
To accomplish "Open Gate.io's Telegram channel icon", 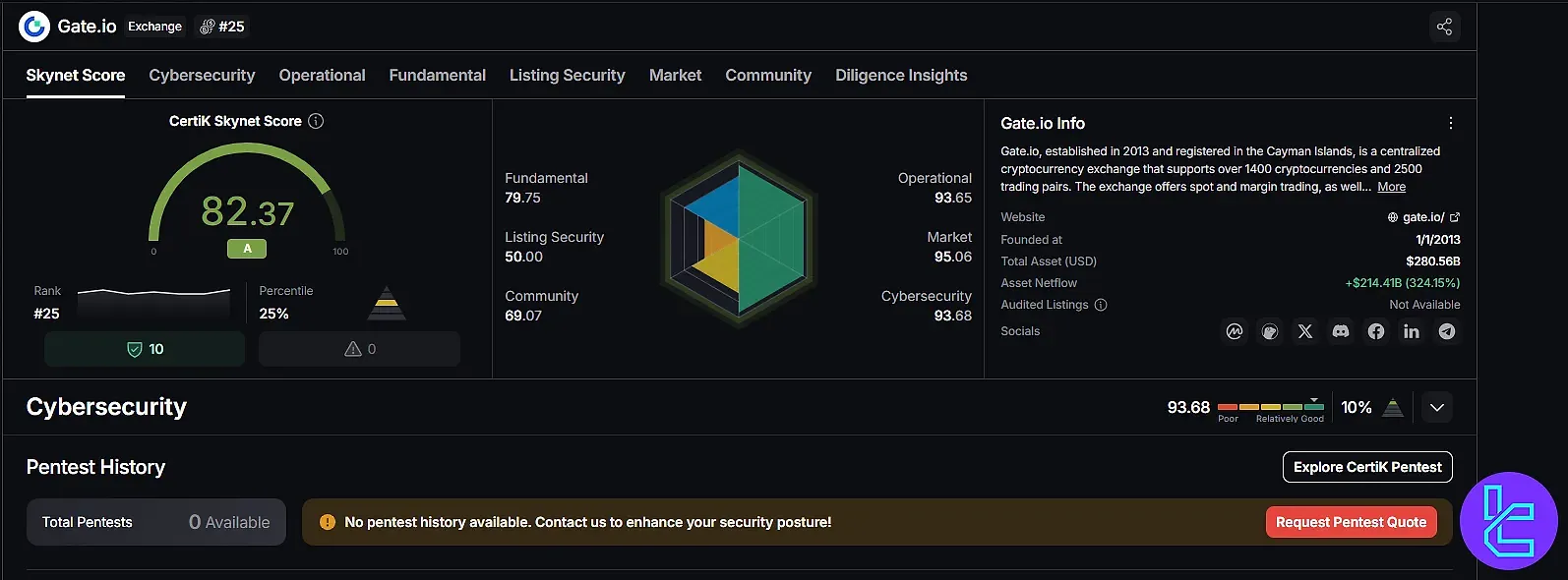I will tap(1447, 331).
